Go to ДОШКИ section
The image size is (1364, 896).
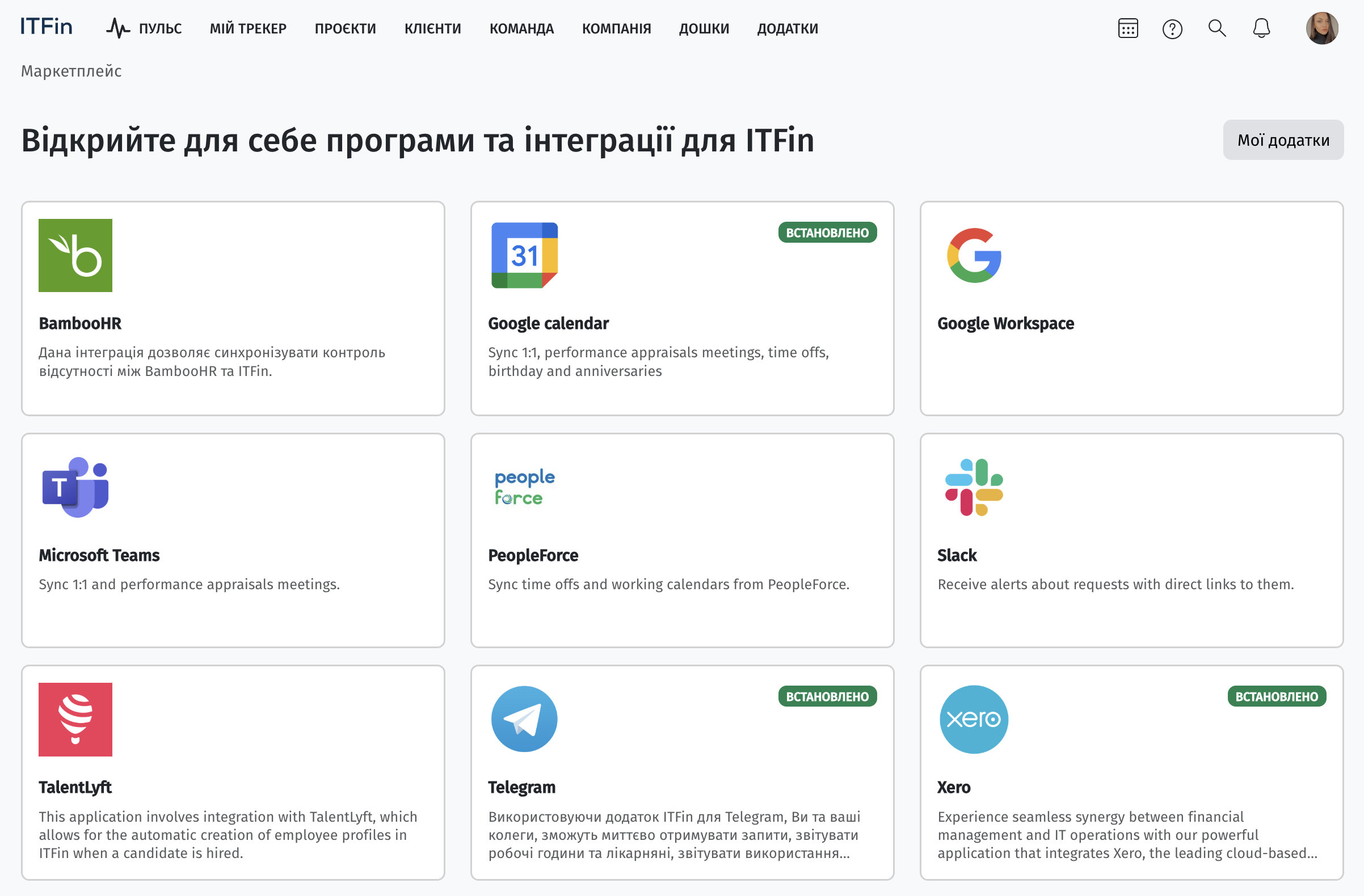pyautogui.click(x=704, y=28)
